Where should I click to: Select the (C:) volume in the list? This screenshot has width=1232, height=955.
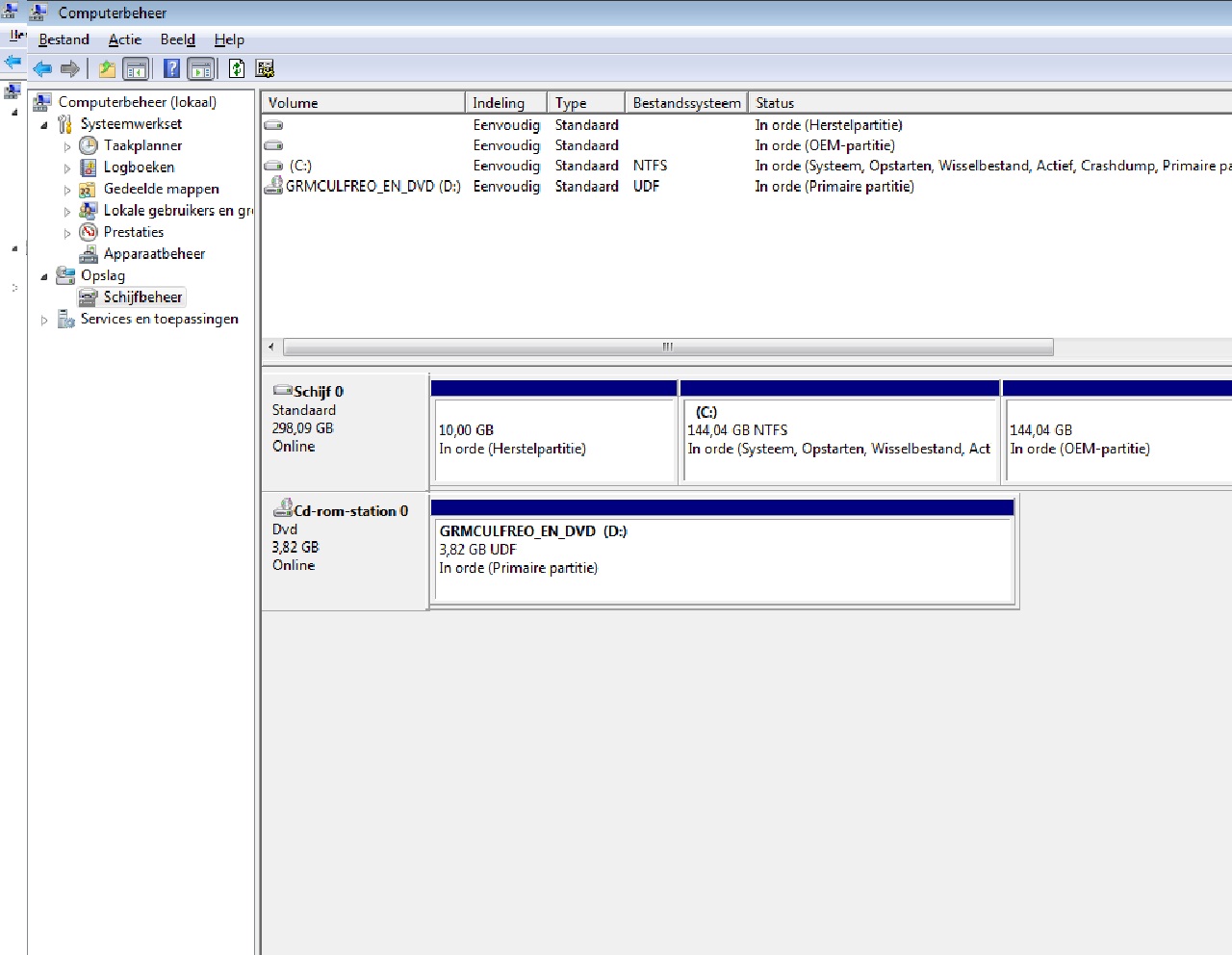point(300,166)
